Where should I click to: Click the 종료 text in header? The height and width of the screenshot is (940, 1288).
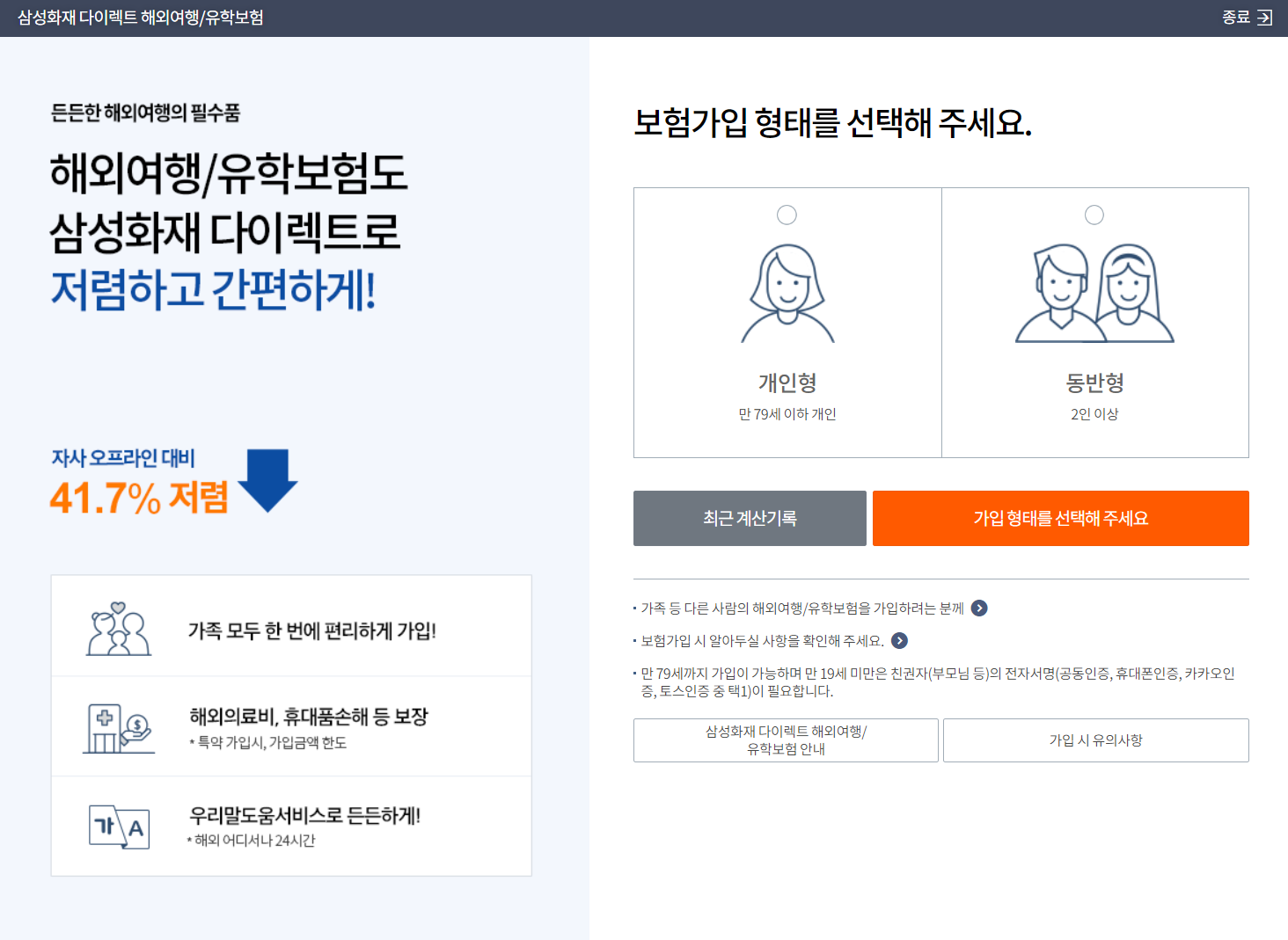1235,18
